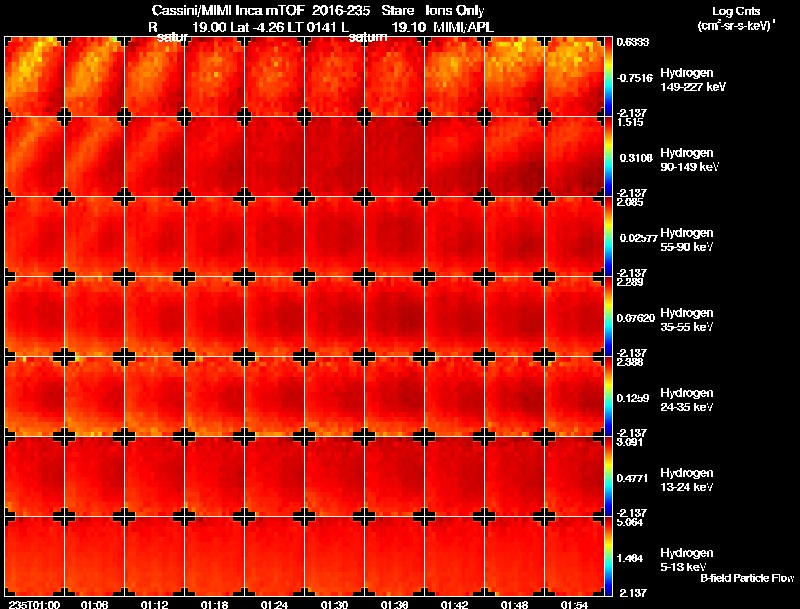800x609 pixels.
Task: Click the 01:18 time label
Action: (x=214, y=605)
